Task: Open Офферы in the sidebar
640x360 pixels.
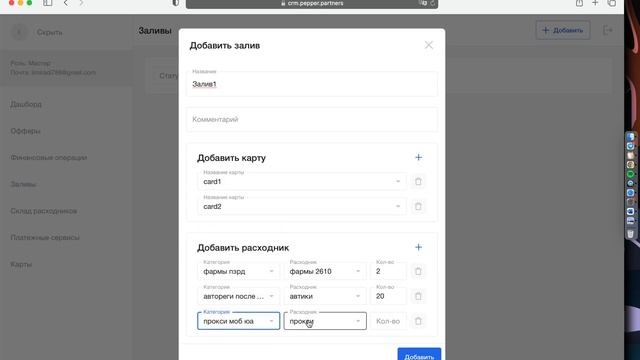Action: 25,131
